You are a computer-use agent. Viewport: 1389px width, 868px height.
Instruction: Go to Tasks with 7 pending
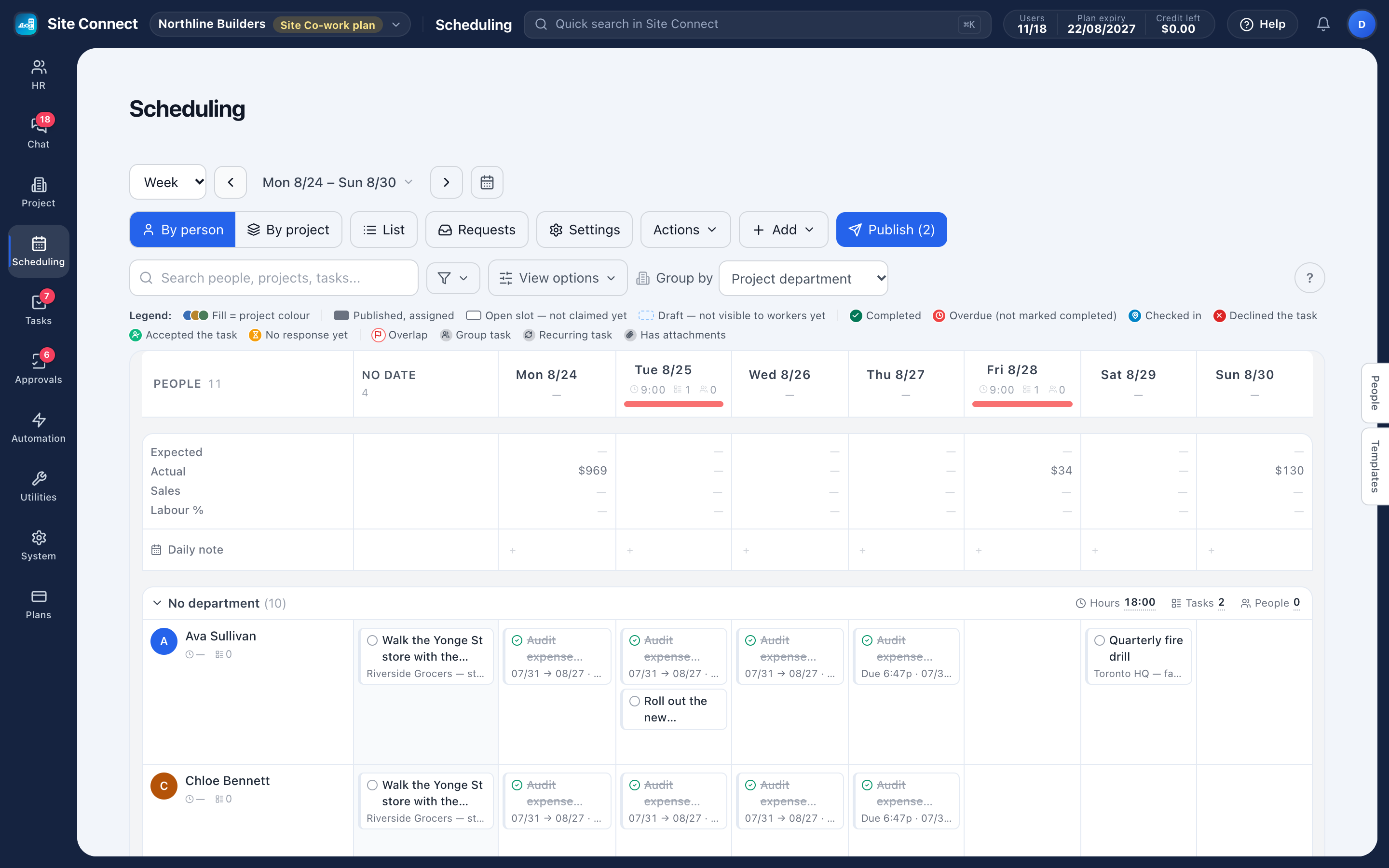[39, 309]
